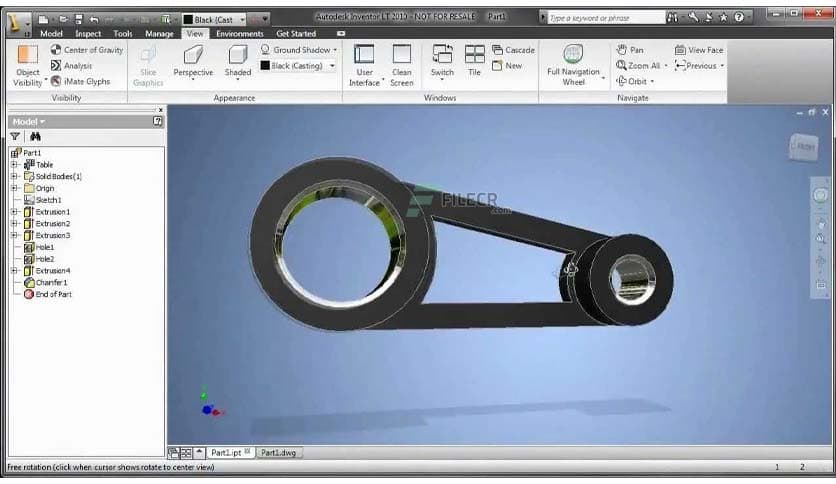The width and height of the screenshot is (836, 484).
Task: Toggle Analysis visibility
Action: (x=71, y=66)
